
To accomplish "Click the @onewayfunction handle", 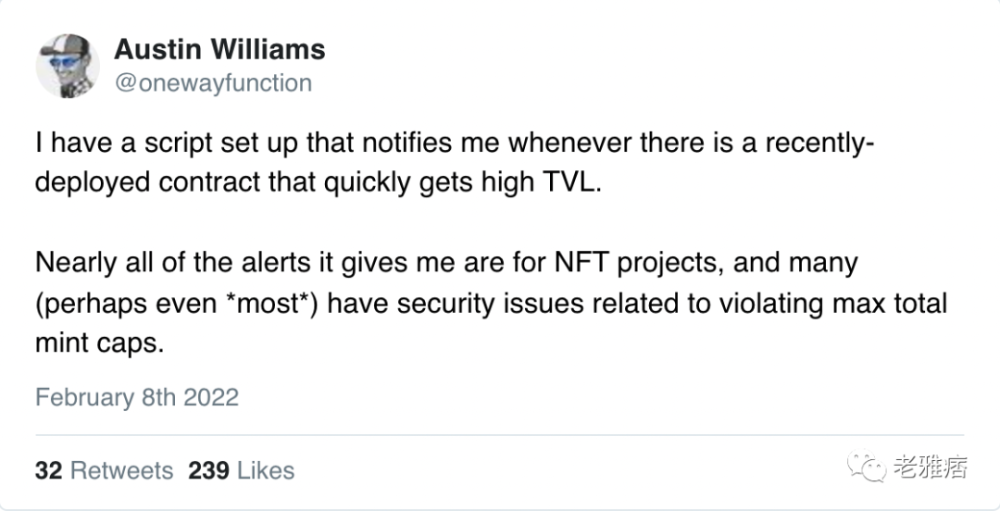I will click(x=213, y=83).
